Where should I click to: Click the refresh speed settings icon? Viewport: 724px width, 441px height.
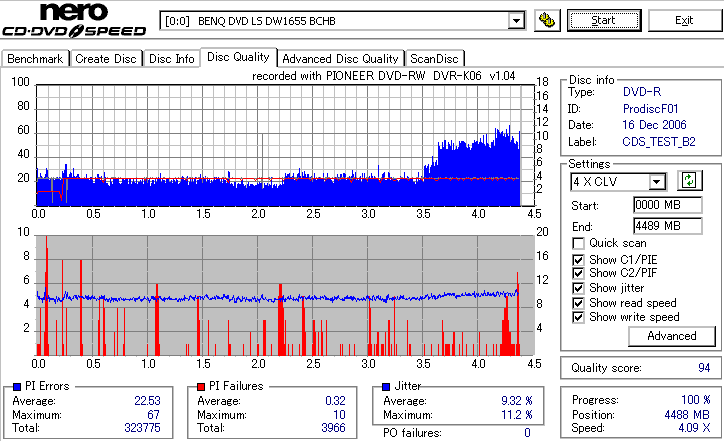[689, 180]
